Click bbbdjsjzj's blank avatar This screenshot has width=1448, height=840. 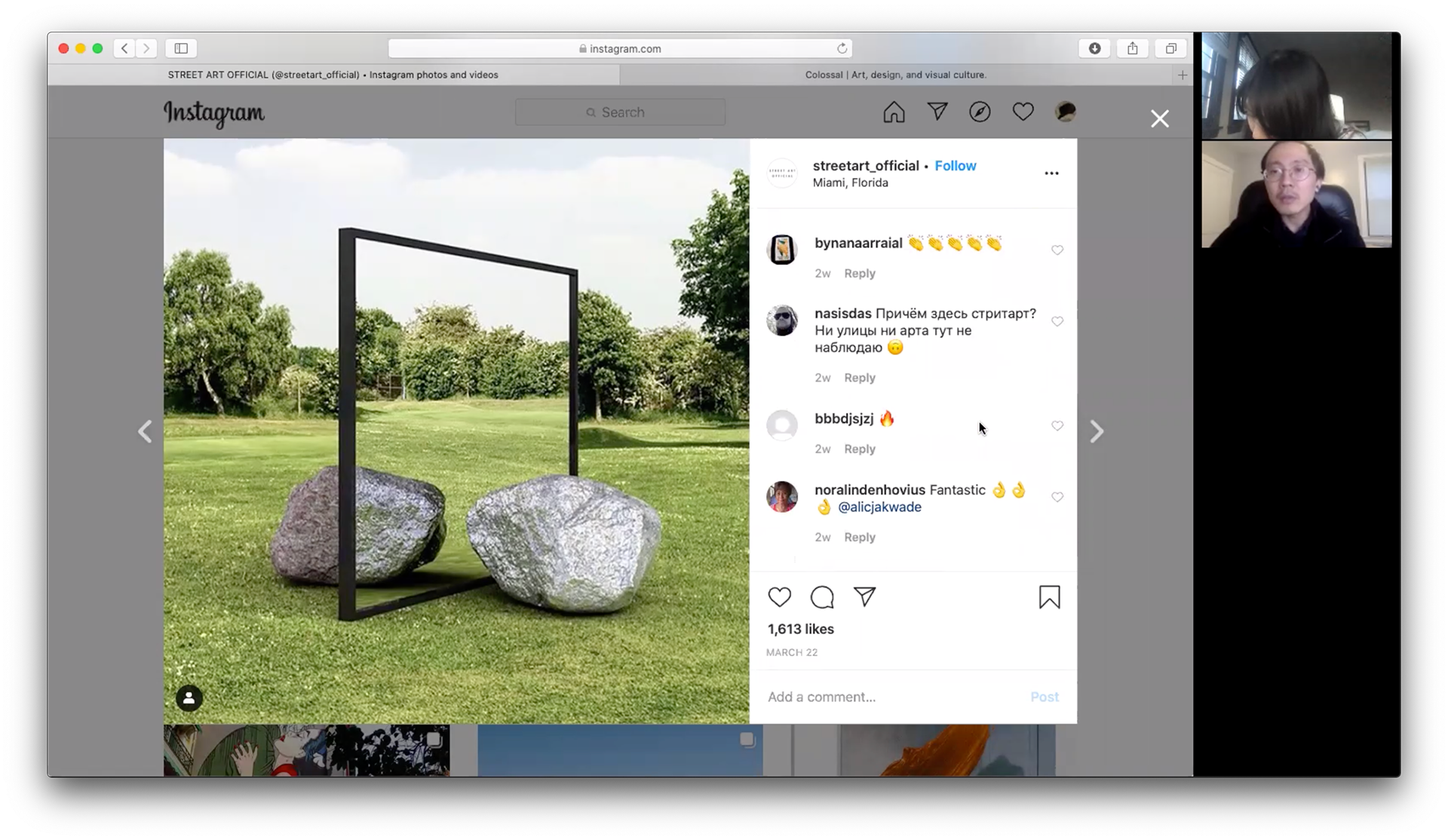[x=782, y=425]
